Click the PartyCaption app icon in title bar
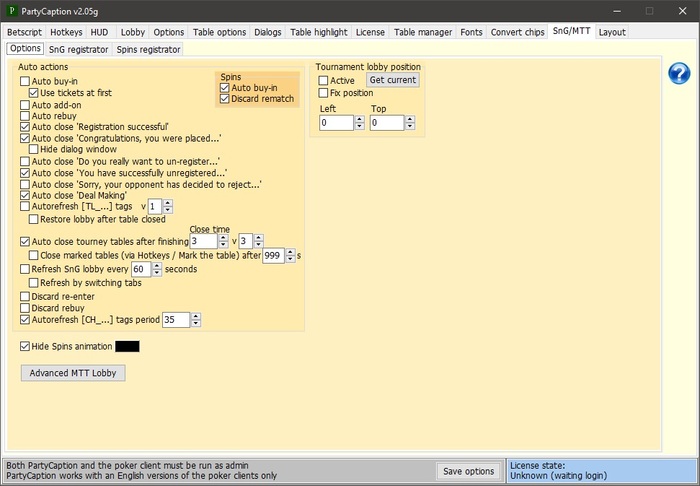This screenshot has height=486, width=700. click(12, 11)
